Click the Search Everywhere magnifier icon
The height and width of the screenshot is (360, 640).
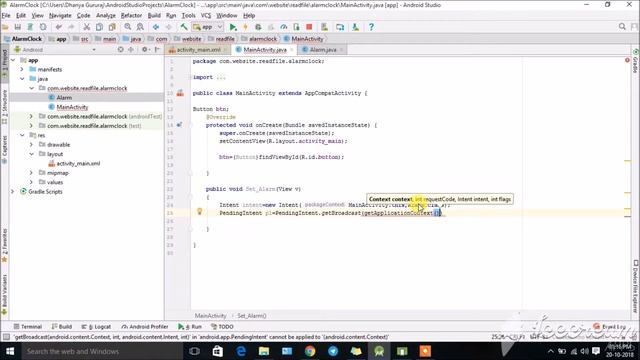point(622,27)
